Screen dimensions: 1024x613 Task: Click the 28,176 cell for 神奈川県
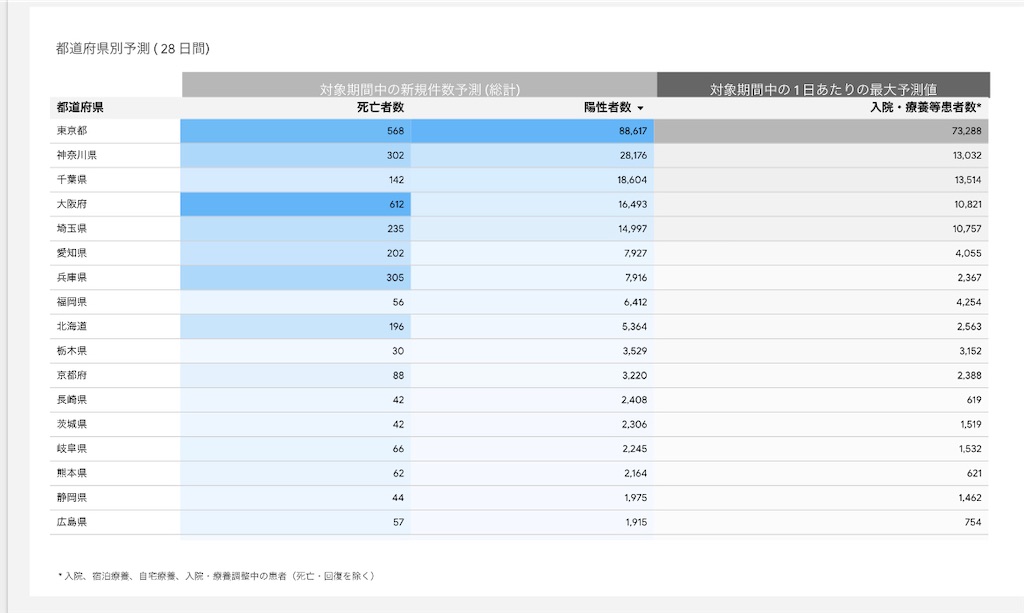532,155
